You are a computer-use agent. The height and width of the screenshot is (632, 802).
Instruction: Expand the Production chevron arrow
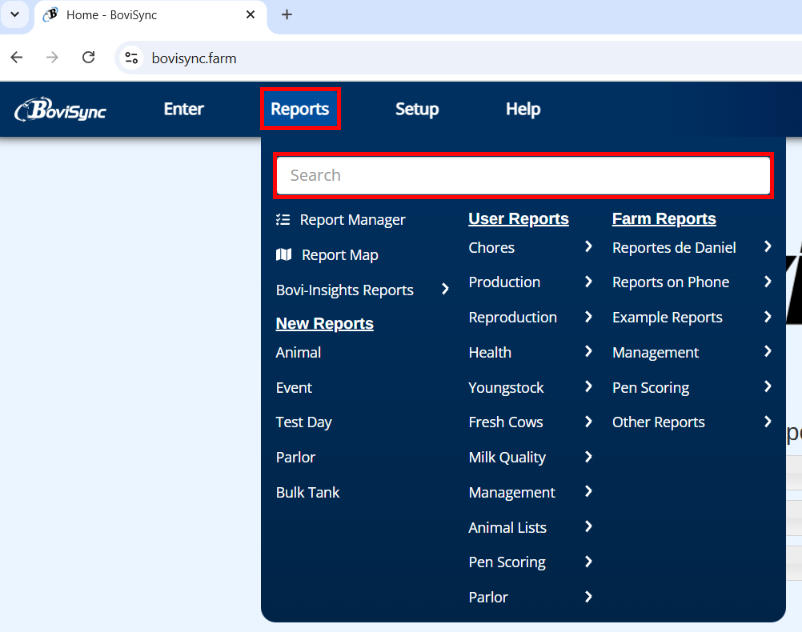click(588, 282)
